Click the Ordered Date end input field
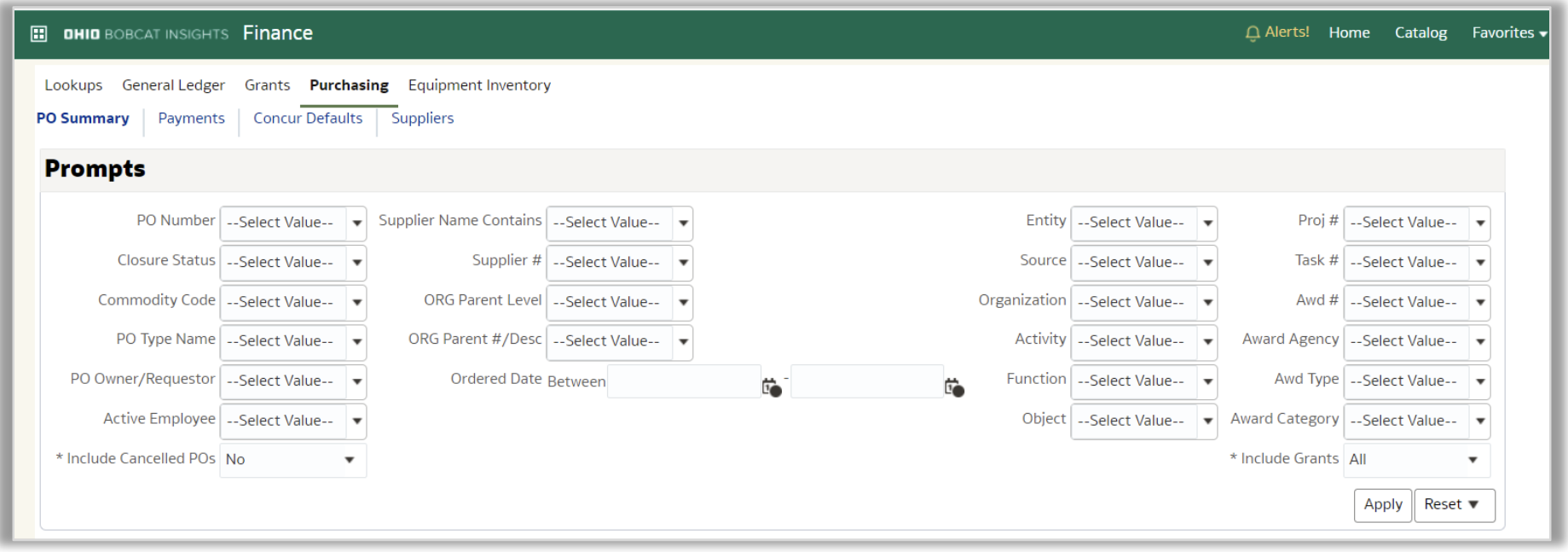This screenshot has width=1568, height=552. 866,381
